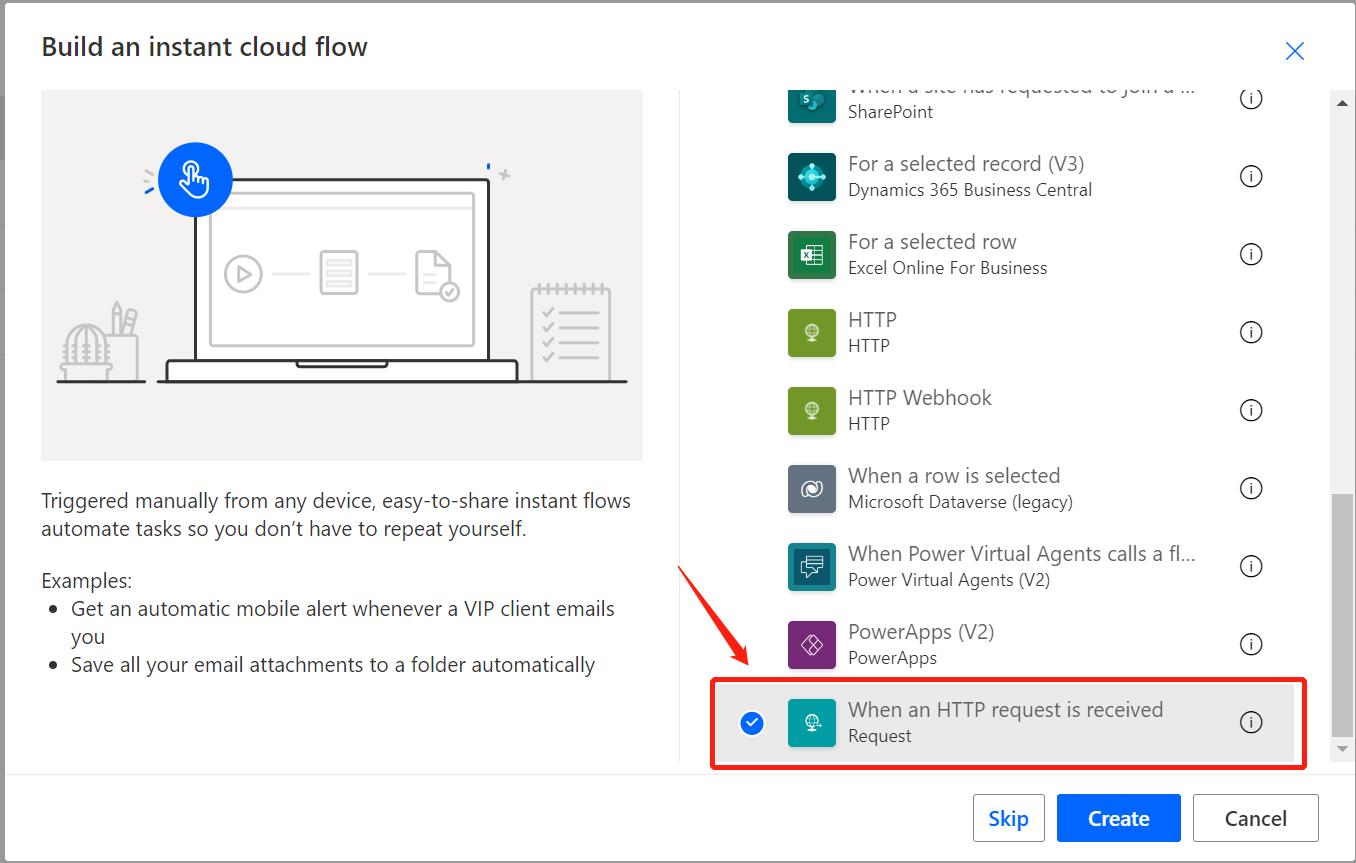Click the scrollbar down arrow
Screen dimensions: 1356x863
(1343, 749)
